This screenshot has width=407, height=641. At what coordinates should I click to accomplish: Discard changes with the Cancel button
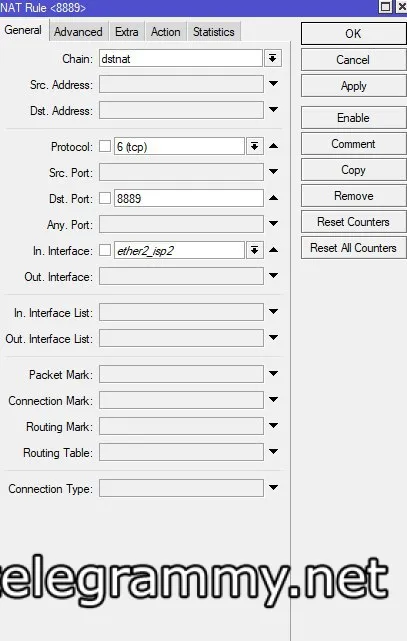(x=353, y=60)
